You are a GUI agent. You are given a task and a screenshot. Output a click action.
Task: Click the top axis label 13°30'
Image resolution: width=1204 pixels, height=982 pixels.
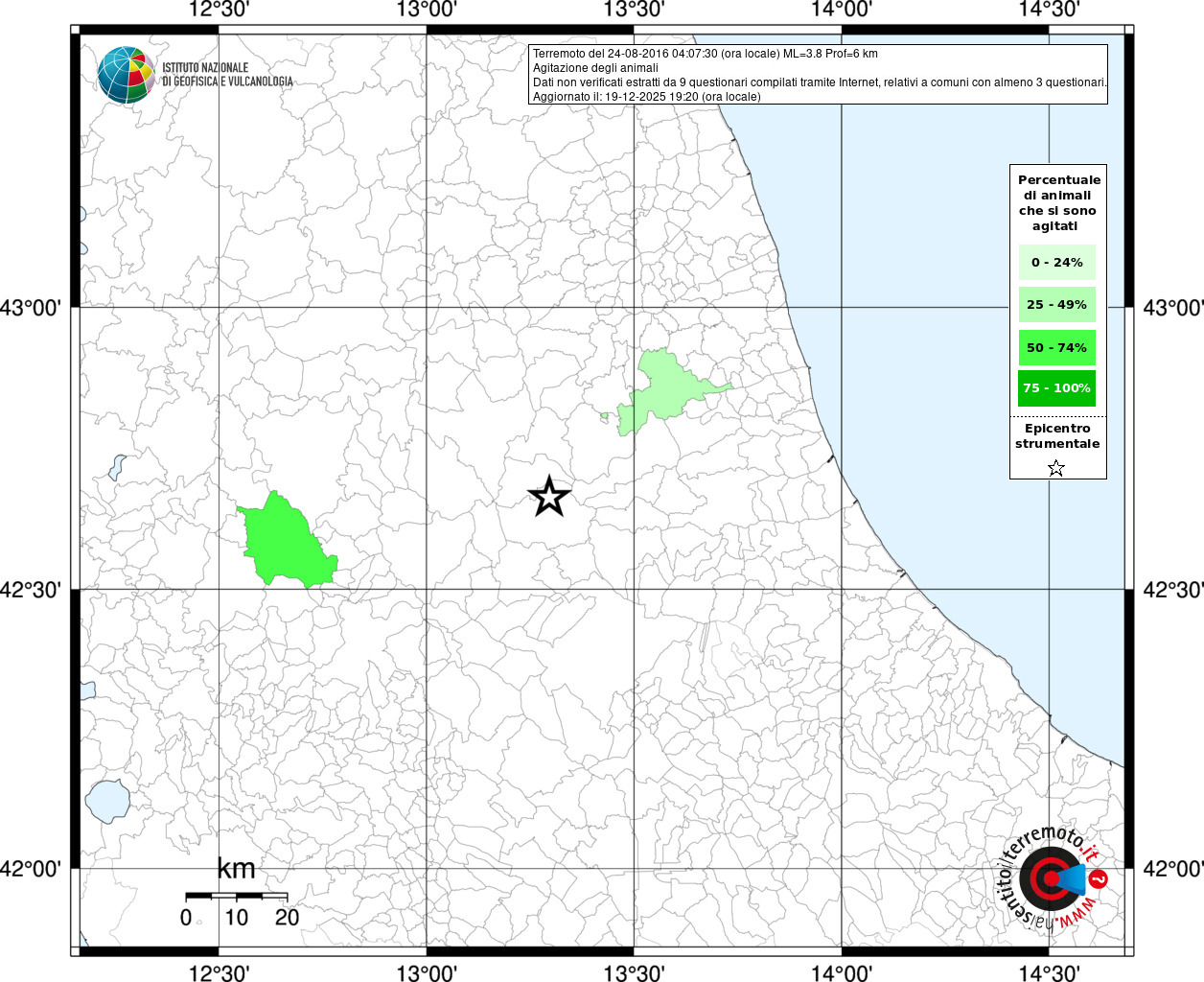634,10
